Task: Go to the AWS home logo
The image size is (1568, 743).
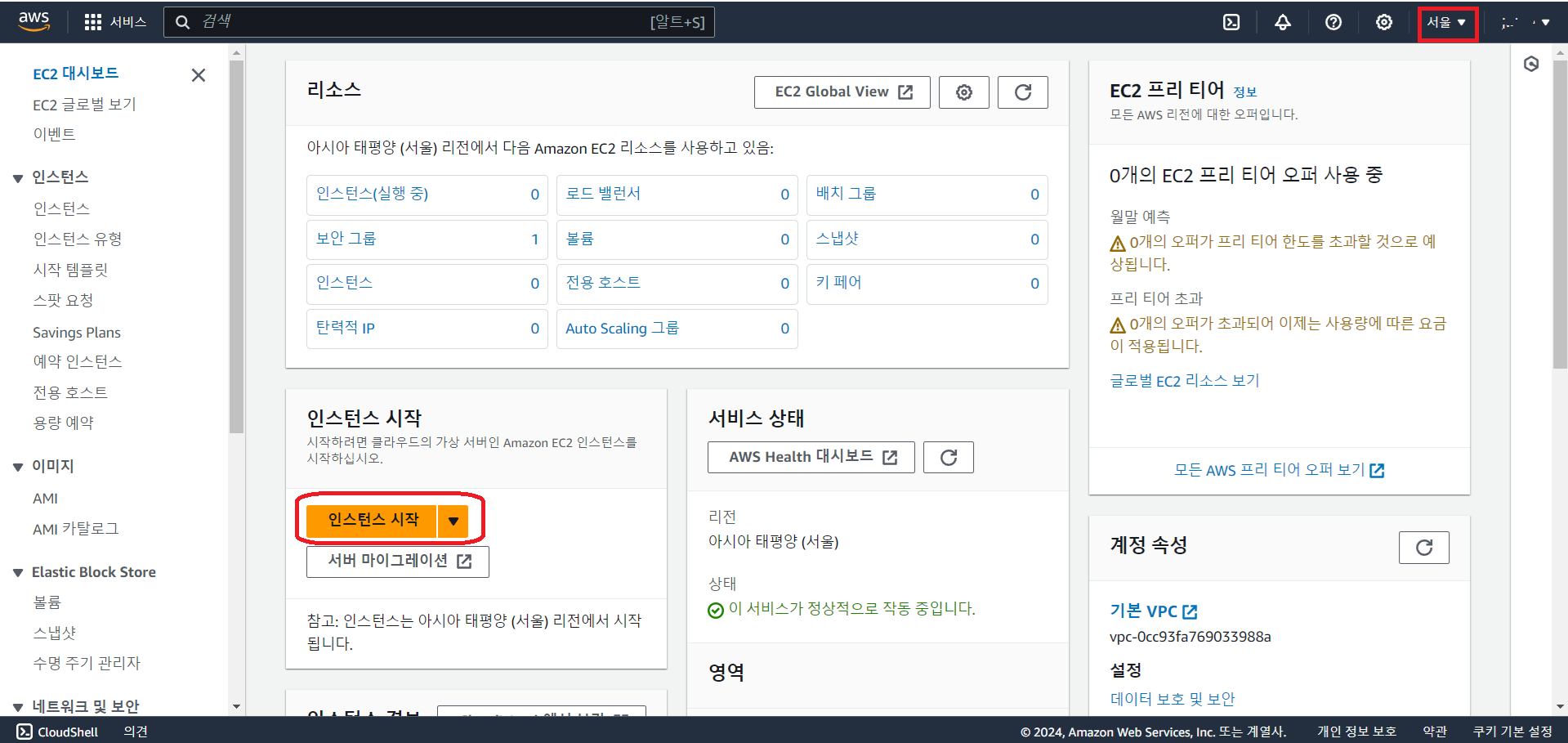Action: [34, 21]
